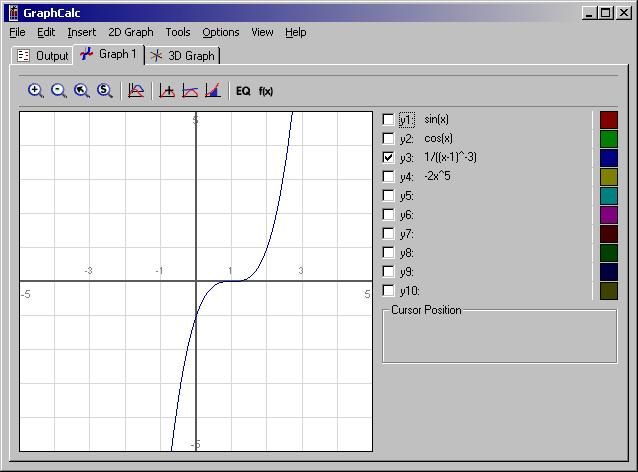Open the Edit menu
This screenshot has width=638, height=472.
tap(46, 32)
